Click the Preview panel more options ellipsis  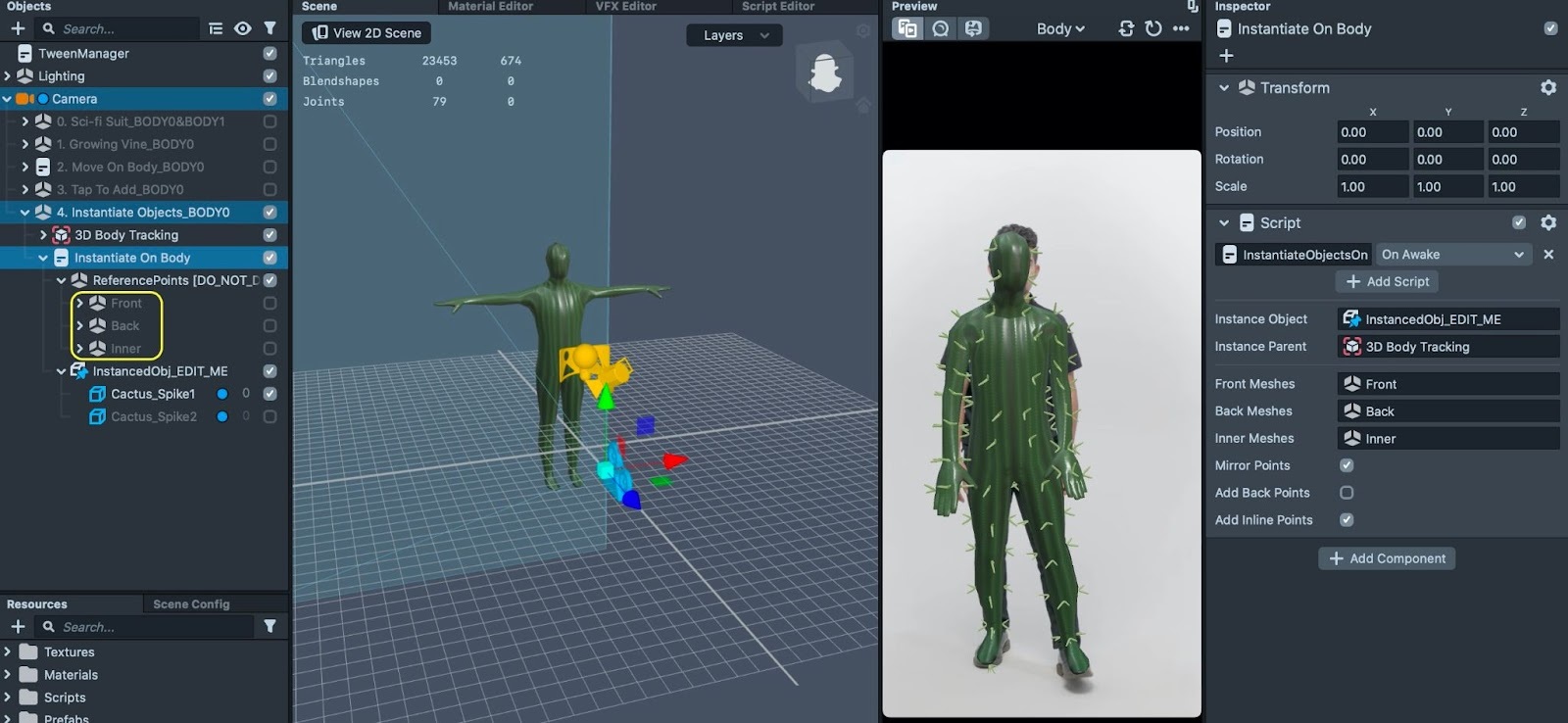[x=1181, y=28]
